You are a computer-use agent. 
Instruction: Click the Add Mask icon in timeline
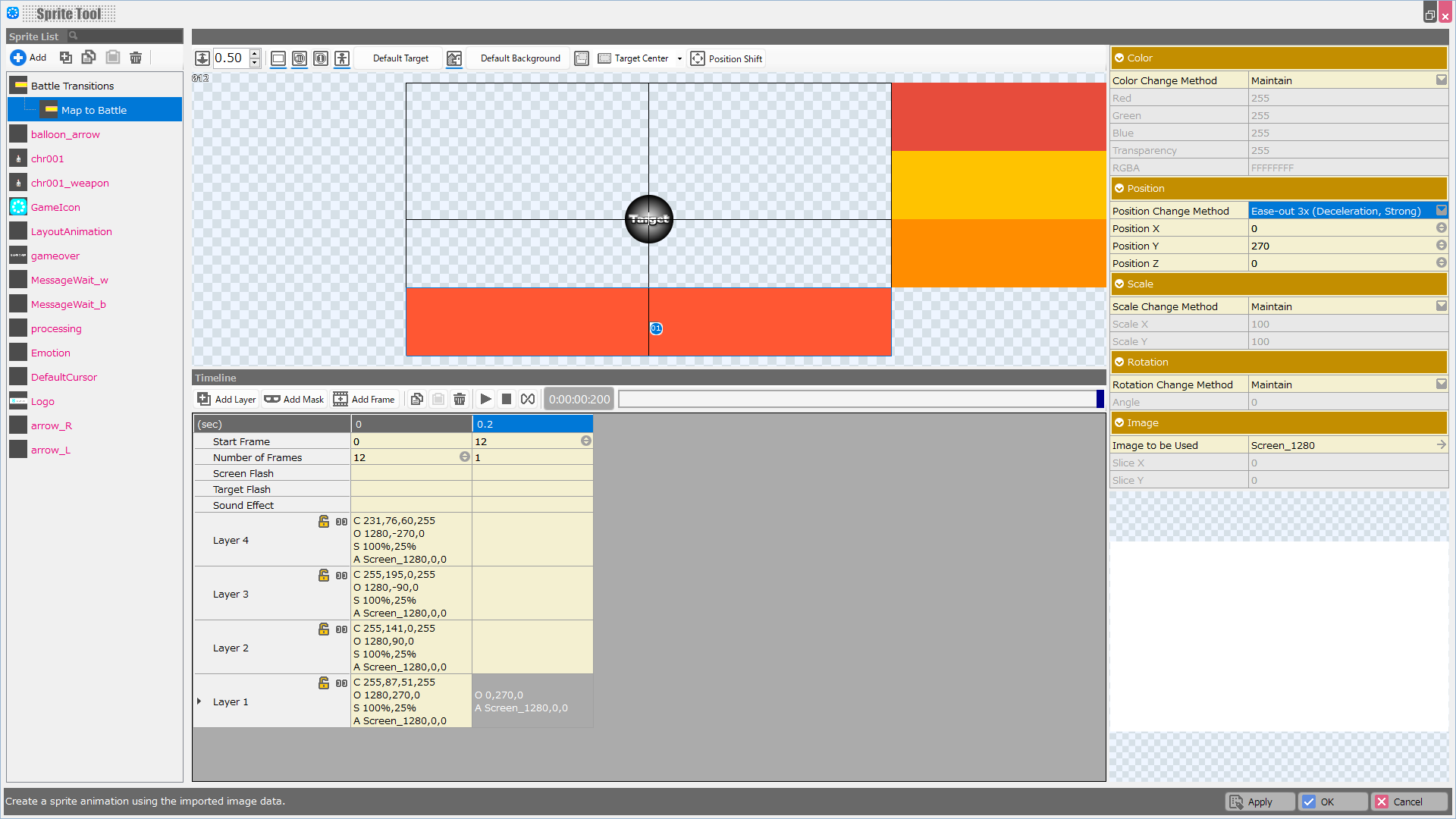click(272, 399)
